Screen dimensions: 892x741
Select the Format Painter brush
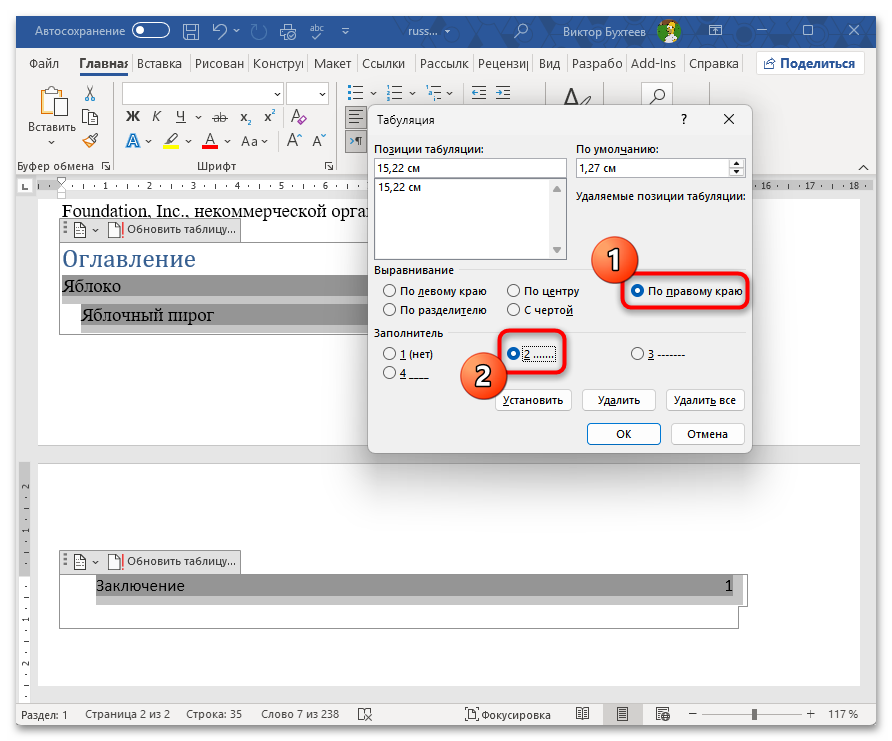click(x=90, y=140)
